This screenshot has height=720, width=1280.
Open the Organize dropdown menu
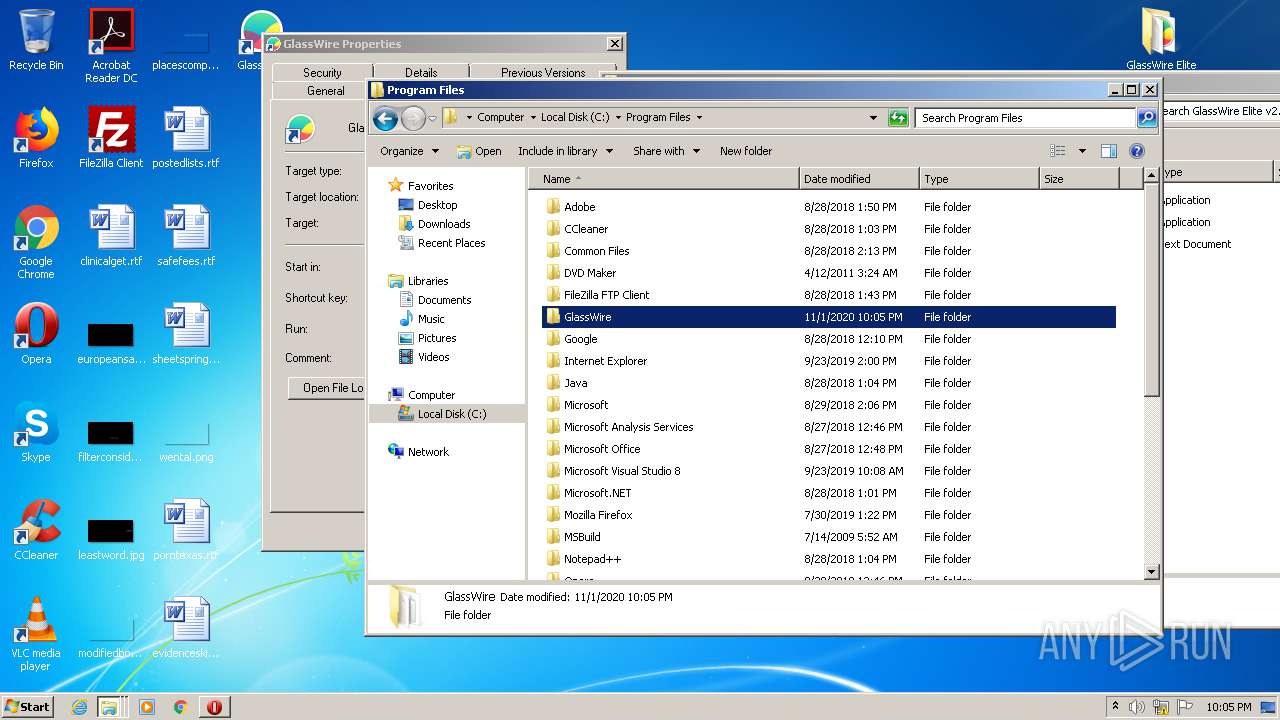click(x=409, y=151)
